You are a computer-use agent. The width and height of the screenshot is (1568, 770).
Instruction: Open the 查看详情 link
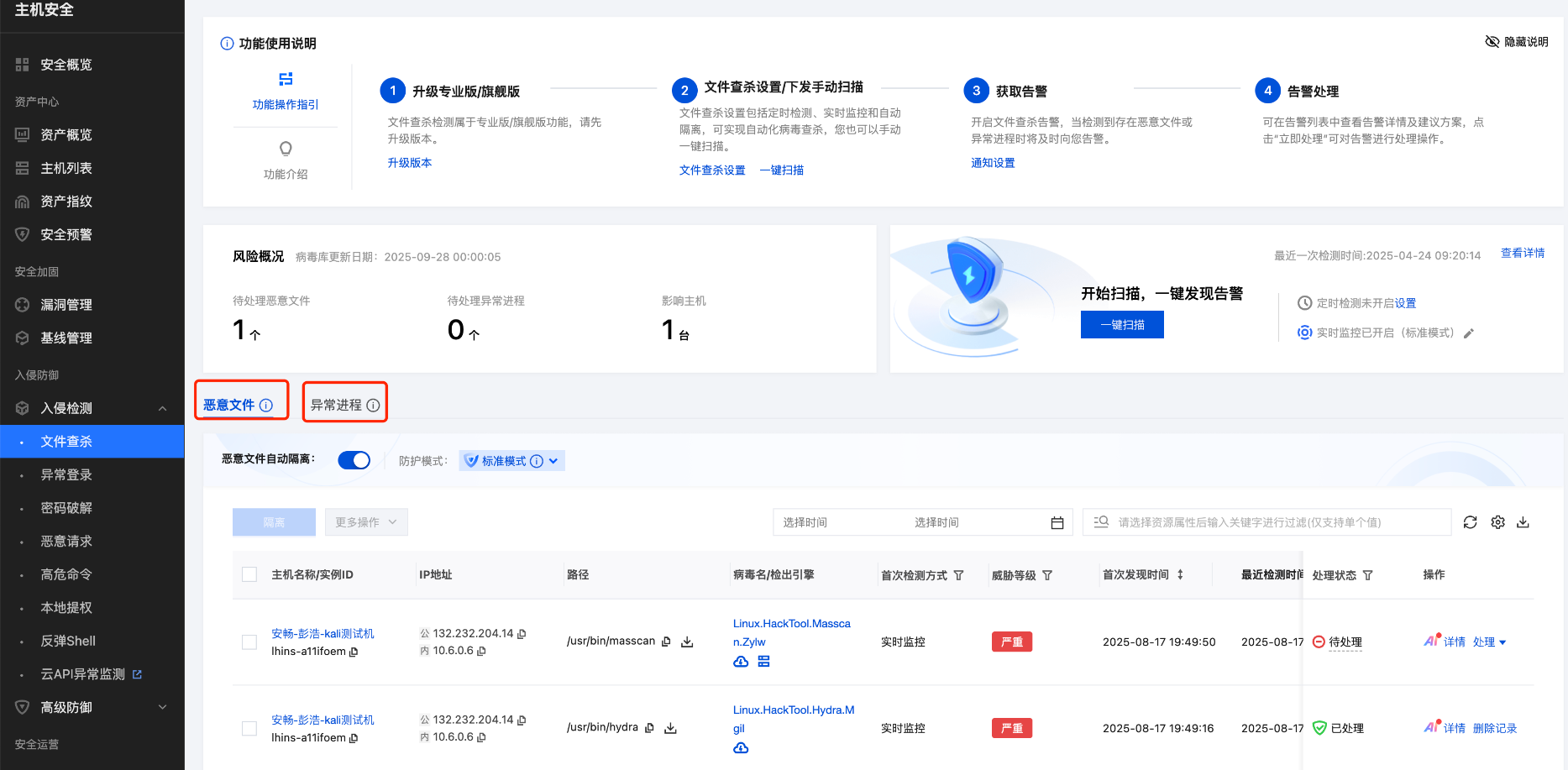pos(1523,252)
